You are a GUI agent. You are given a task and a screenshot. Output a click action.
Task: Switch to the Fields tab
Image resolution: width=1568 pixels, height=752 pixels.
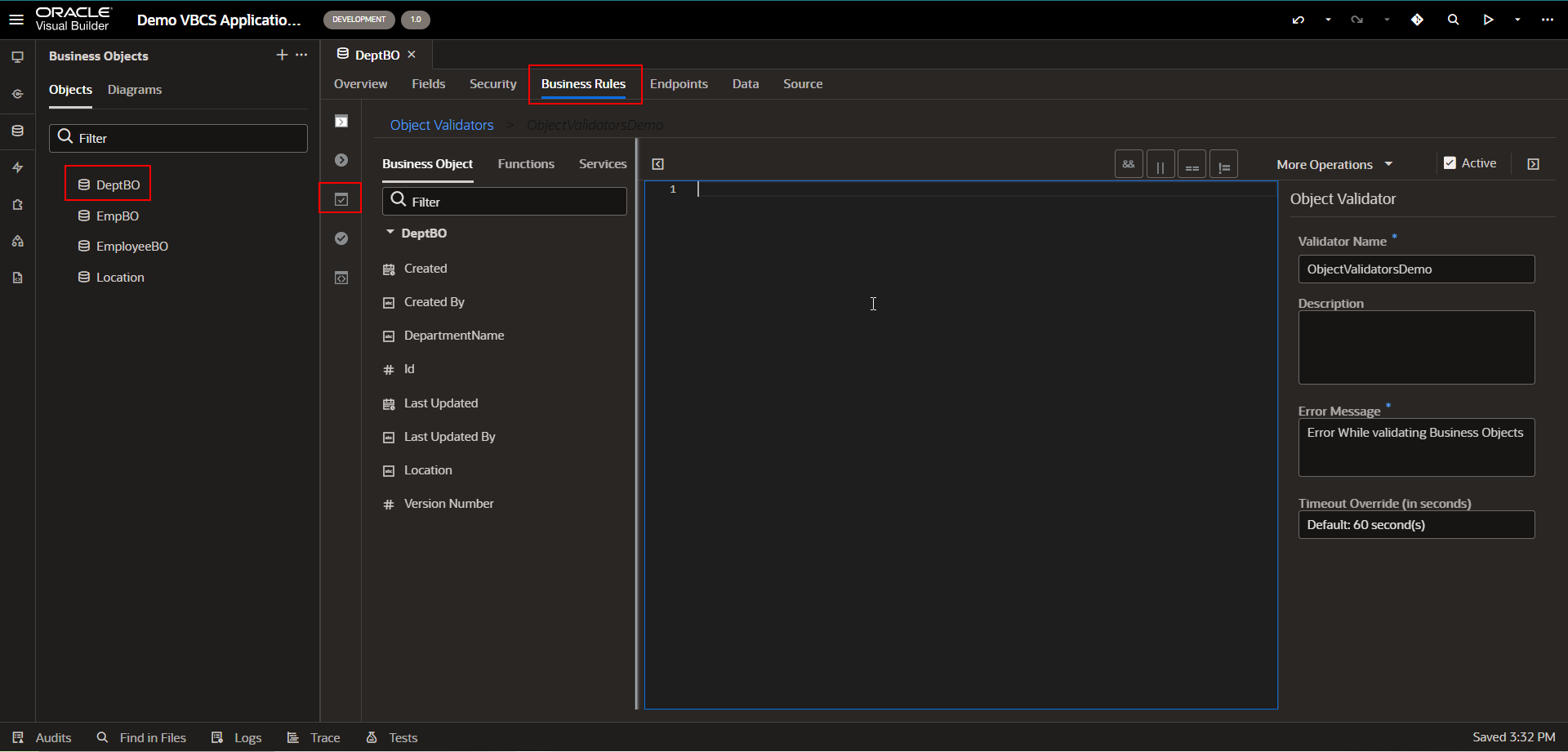click(429, 84)
